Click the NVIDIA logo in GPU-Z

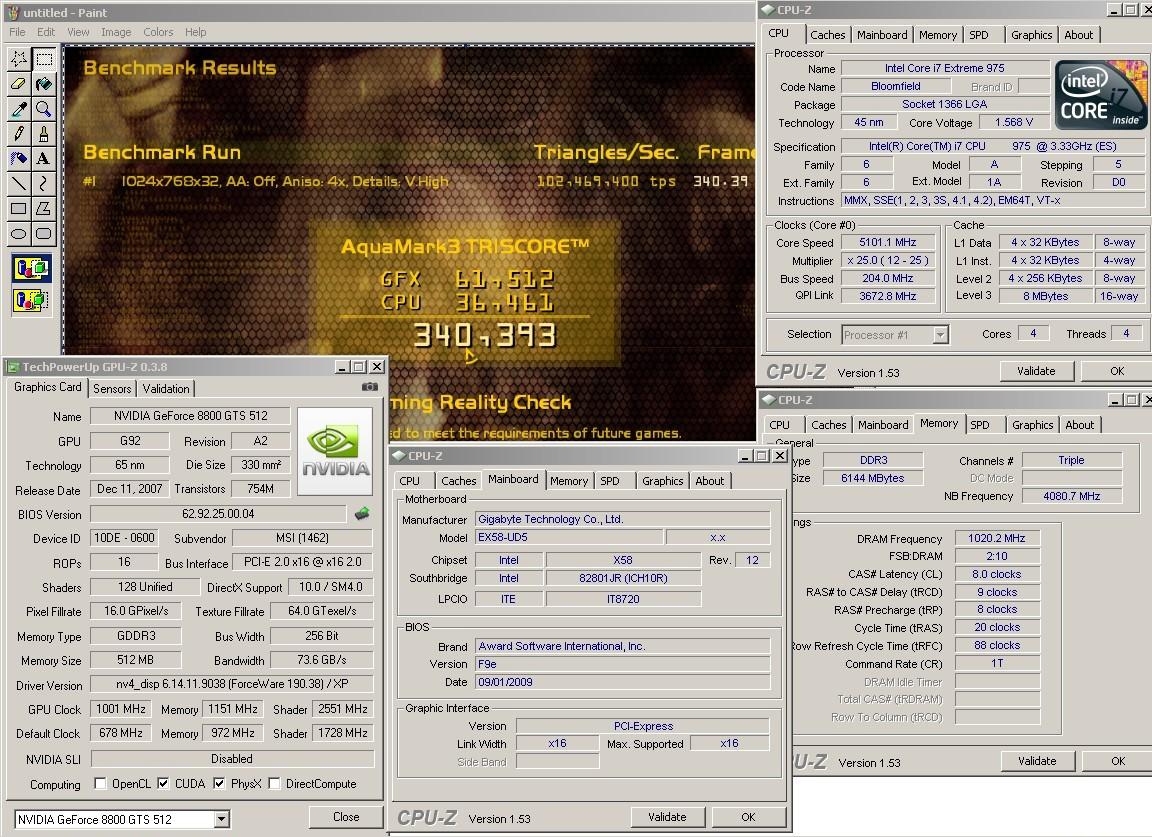[x=335, y=451]
